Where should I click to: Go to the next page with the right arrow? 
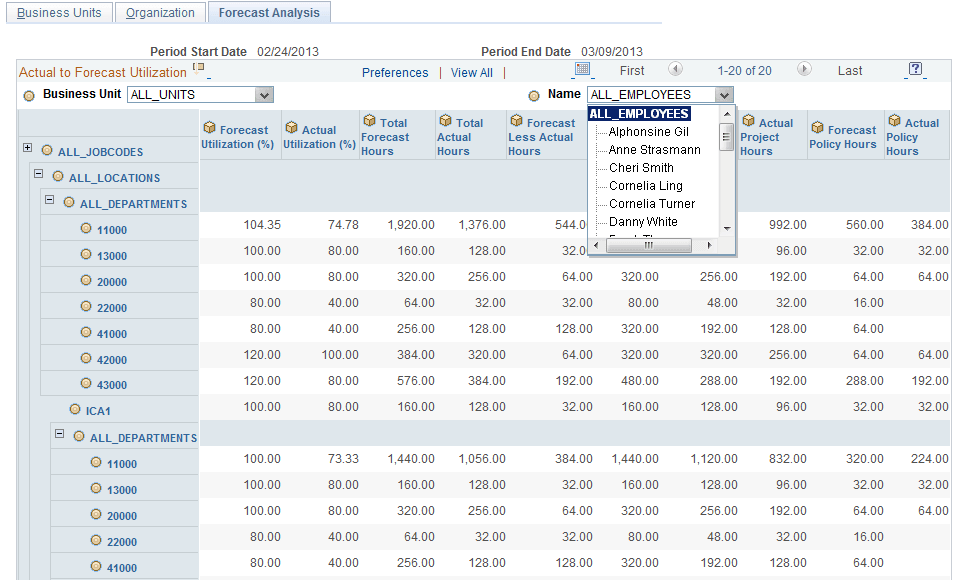(x=804, y=70)
